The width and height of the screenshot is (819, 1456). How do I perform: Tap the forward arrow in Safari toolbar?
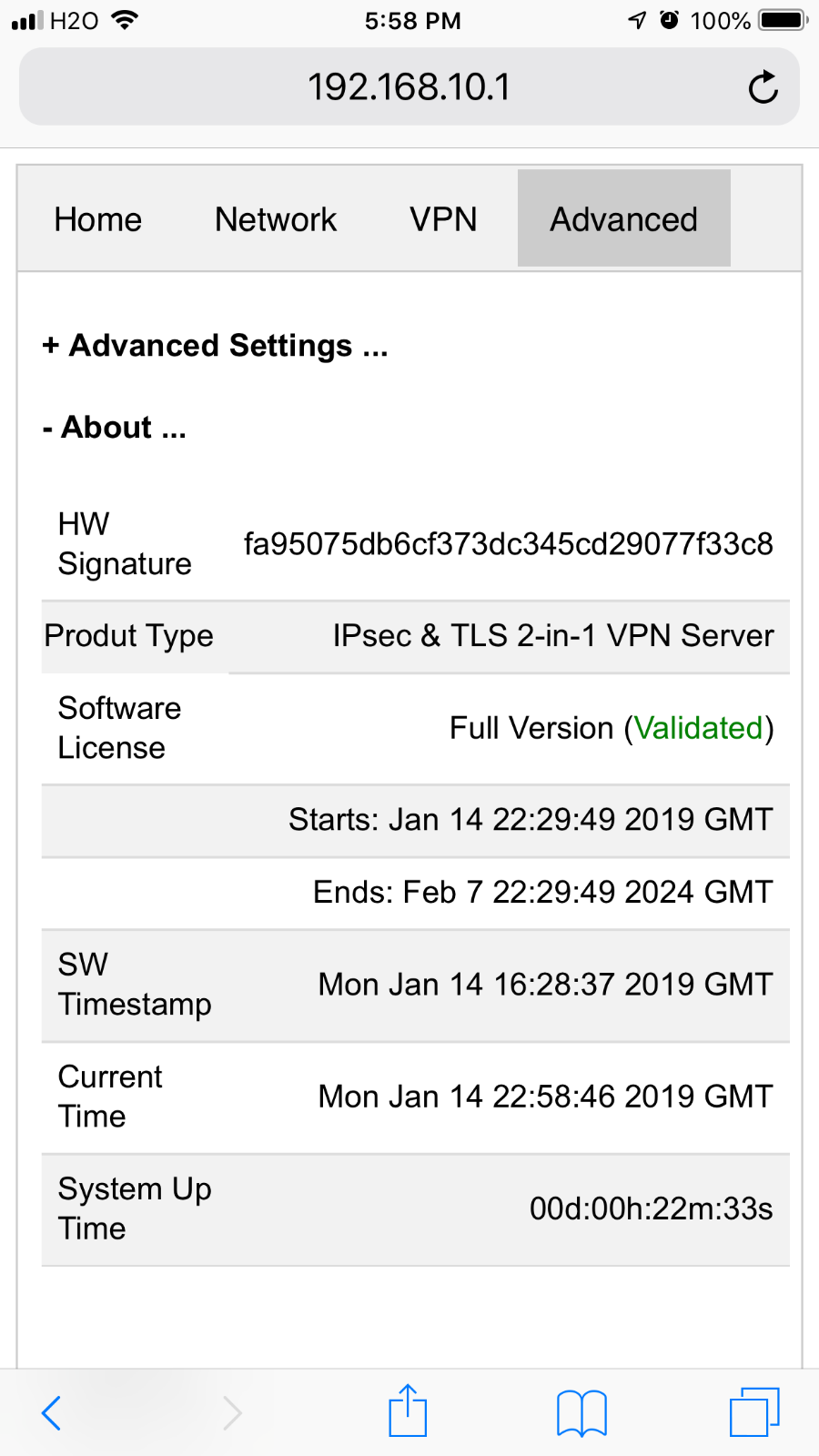click(232, 1412)
